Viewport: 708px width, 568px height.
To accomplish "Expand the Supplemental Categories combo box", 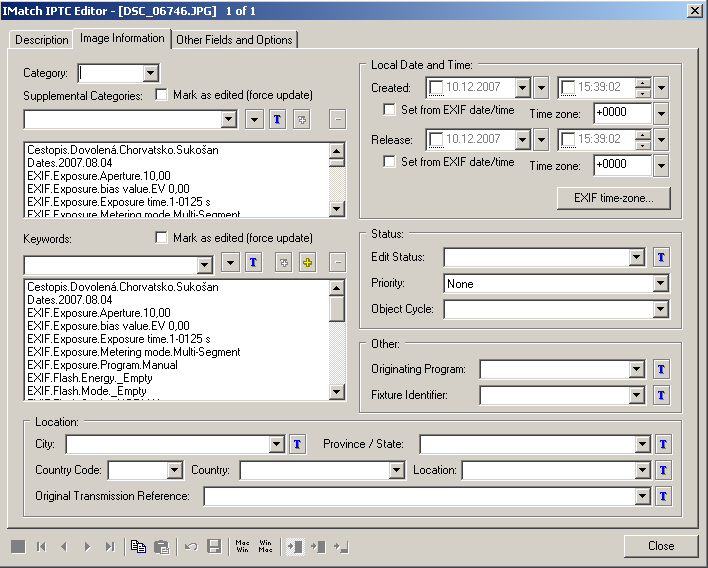I will (229, 120).
